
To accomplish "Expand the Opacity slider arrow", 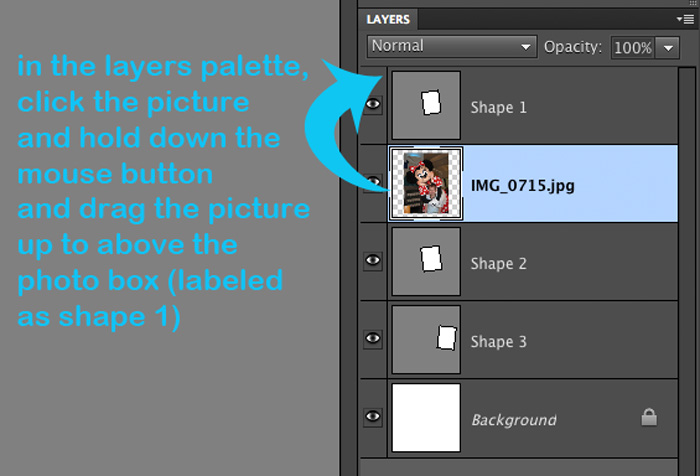I will tap(668, 48).
